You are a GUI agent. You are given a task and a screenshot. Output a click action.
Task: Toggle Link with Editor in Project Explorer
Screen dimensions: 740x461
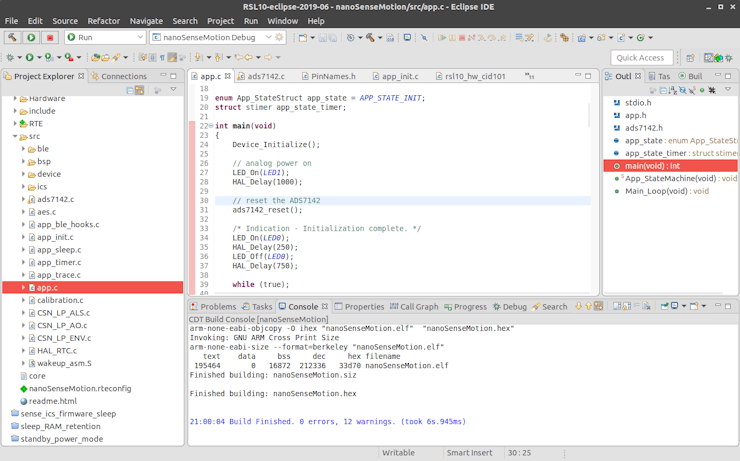(141, 90)
